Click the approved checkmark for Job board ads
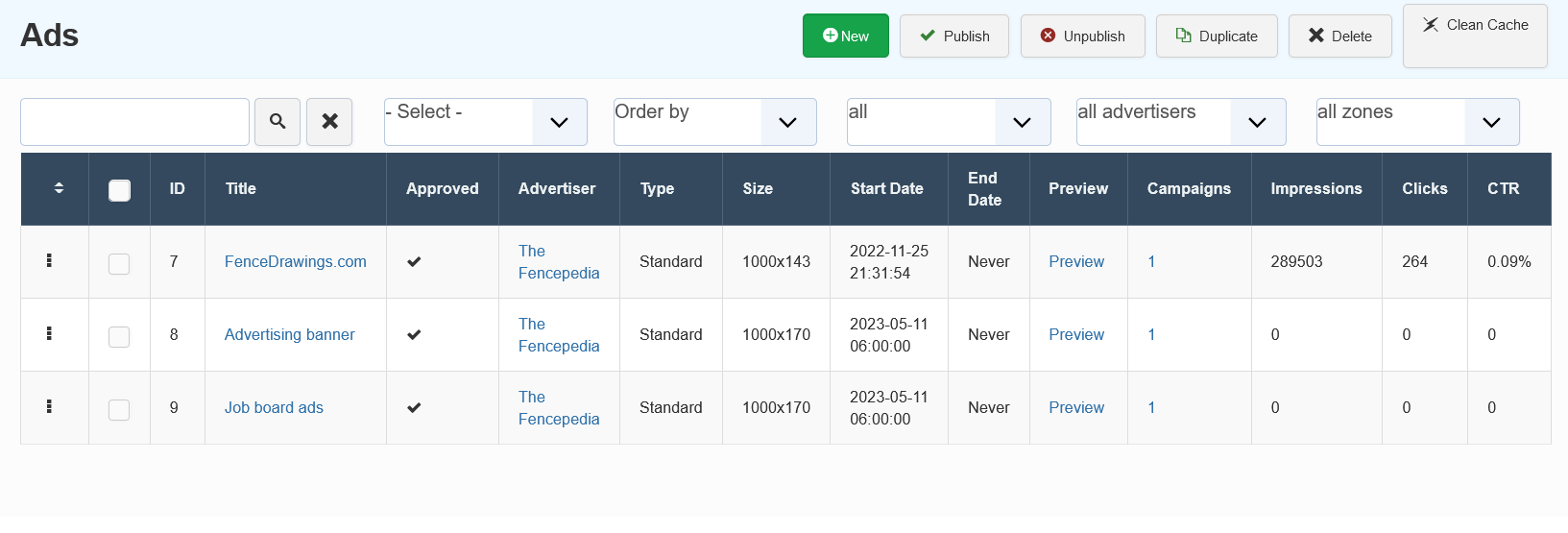1568x533 pixels. tap(414, 408)
